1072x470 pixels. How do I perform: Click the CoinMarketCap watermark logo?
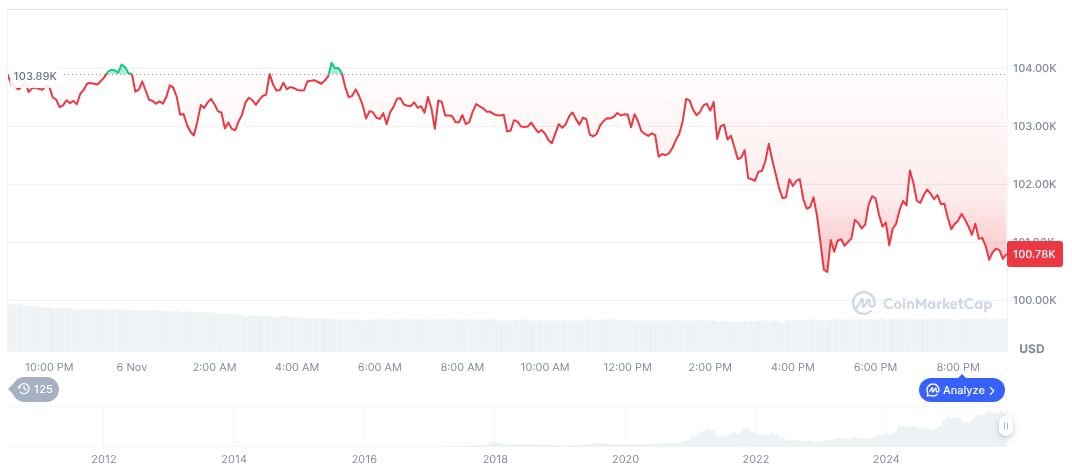[864, 302]
